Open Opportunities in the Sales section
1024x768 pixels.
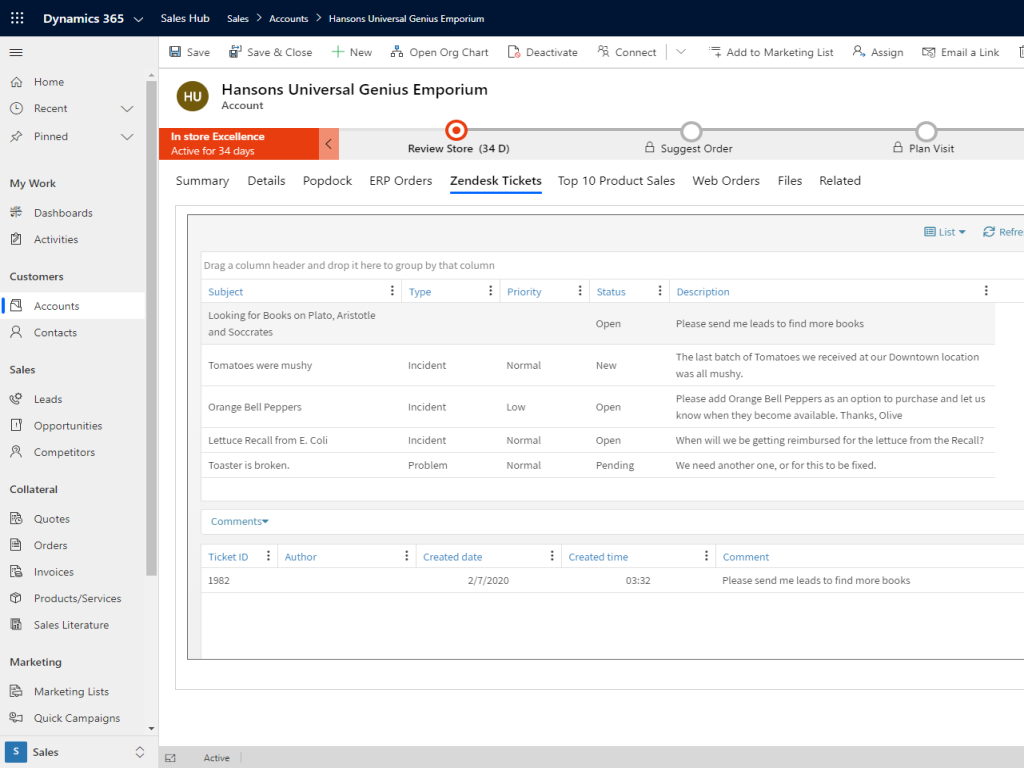click(x=68, y=425)
